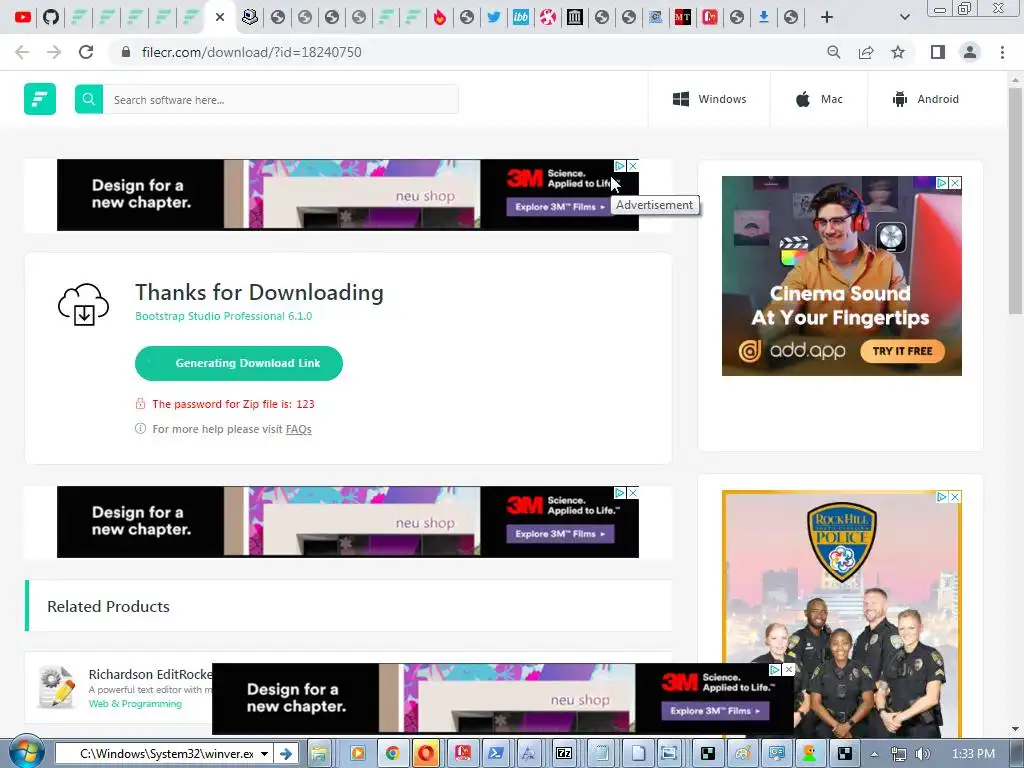Click Explore 3M Films in top banner
The image size is (1024, 768).
(560, 207)
